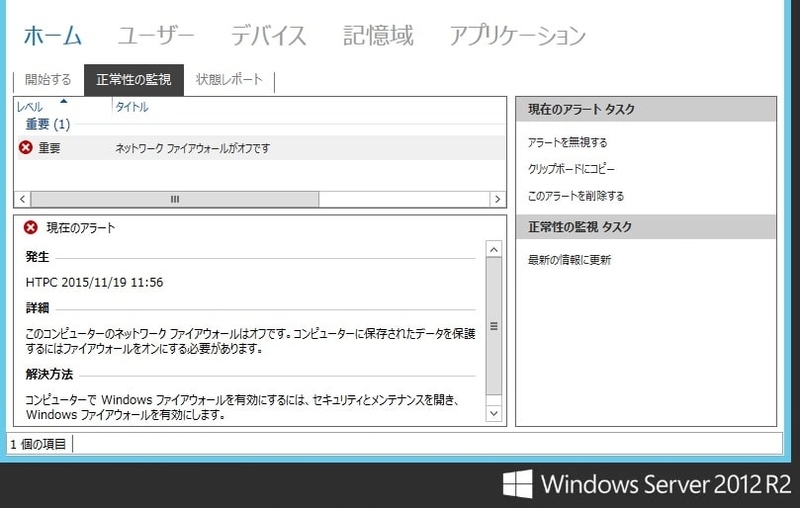Click 最新の情報に更新 task link

coord(569,260)
